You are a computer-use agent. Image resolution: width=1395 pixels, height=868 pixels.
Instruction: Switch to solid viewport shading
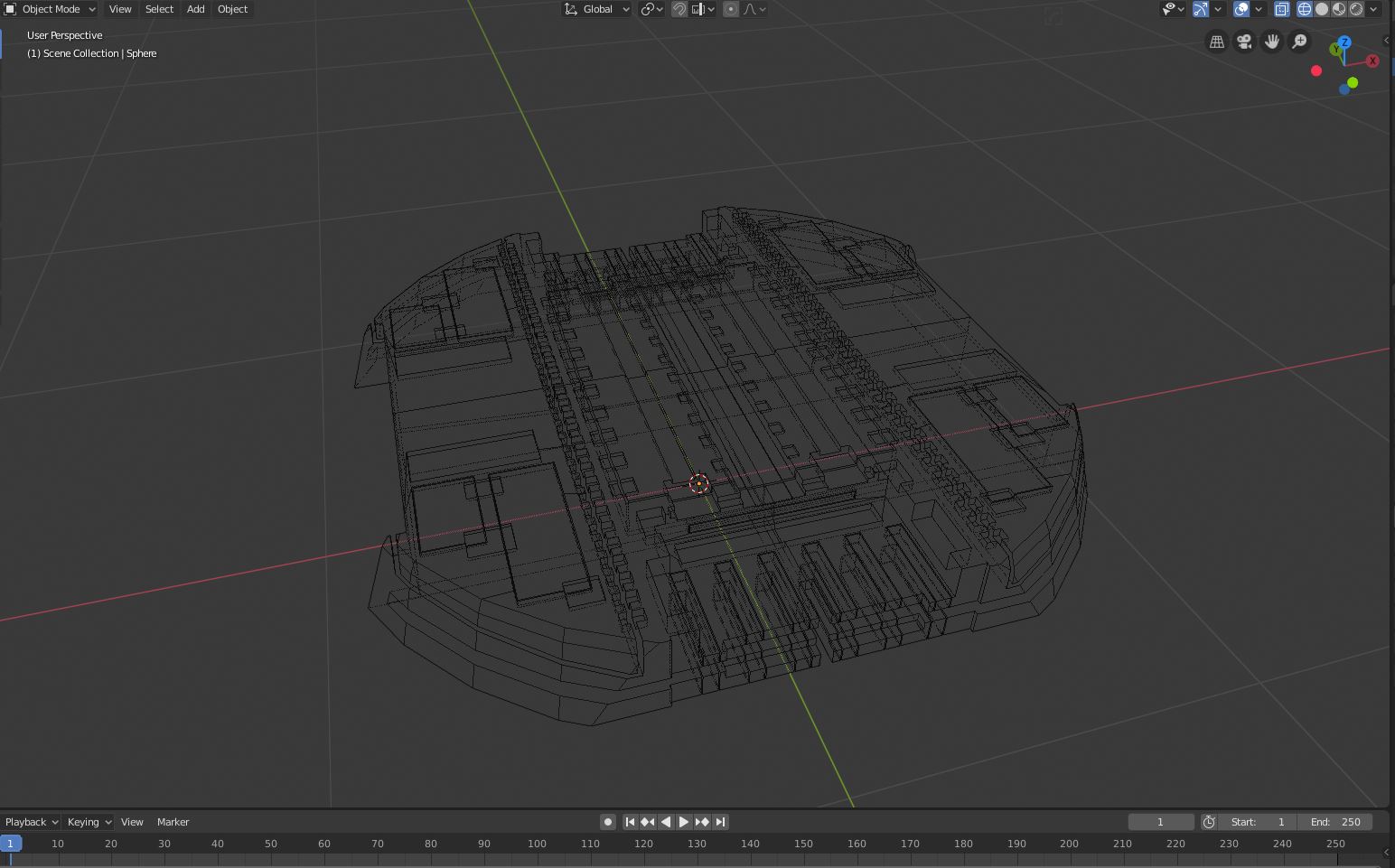pyautogui.click(x=1322, y=9)
